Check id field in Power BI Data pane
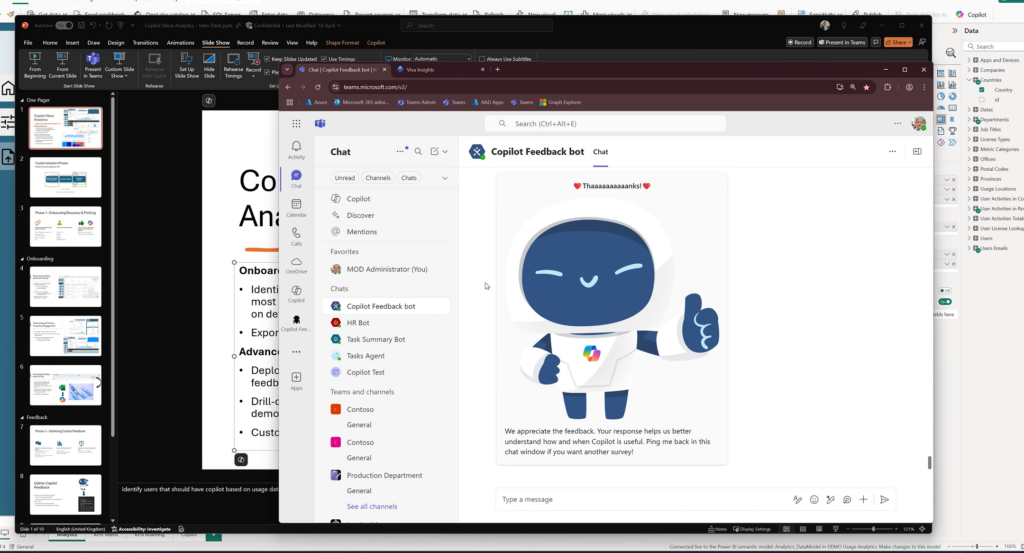The image size is (1024, 553). (x=982, y=100)
